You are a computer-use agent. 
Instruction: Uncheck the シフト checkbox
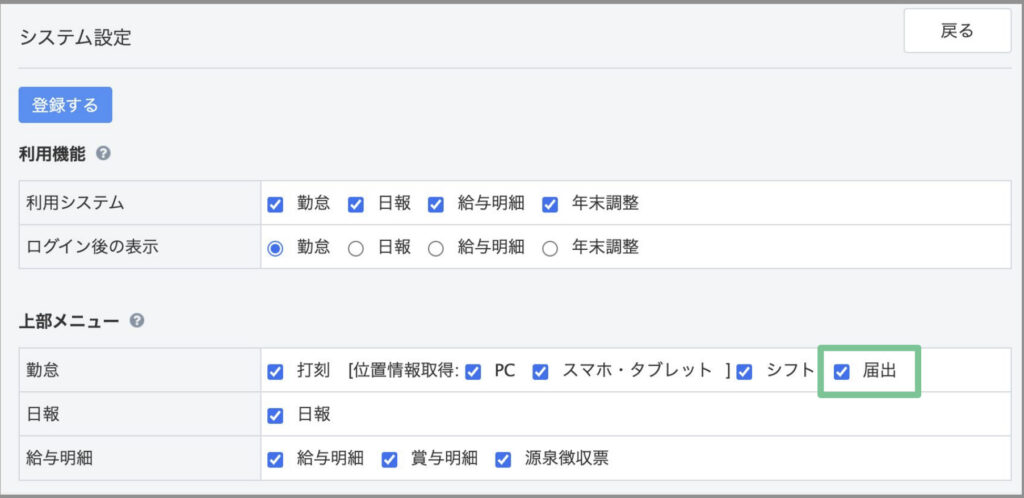744,372
